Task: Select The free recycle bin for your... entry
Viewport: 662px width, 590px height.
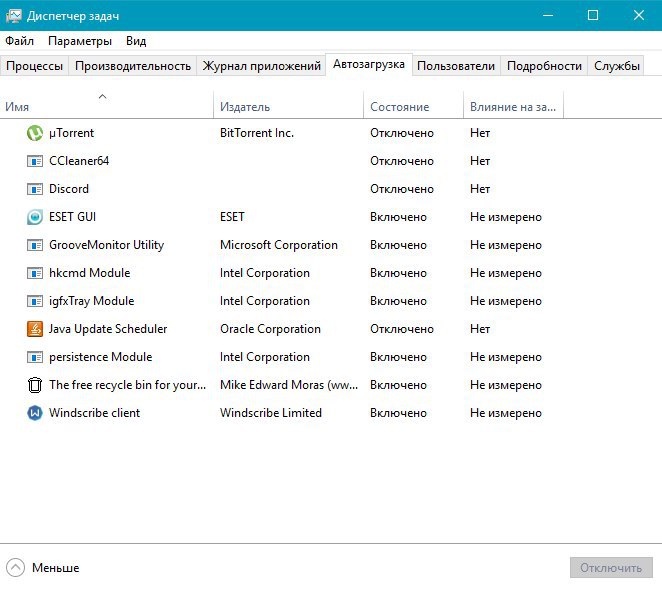Action: click(x=128, y=385)
